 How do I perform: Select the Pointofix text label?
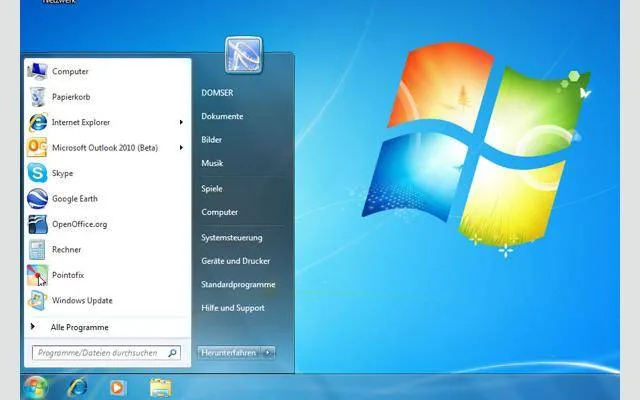point(68,275)
